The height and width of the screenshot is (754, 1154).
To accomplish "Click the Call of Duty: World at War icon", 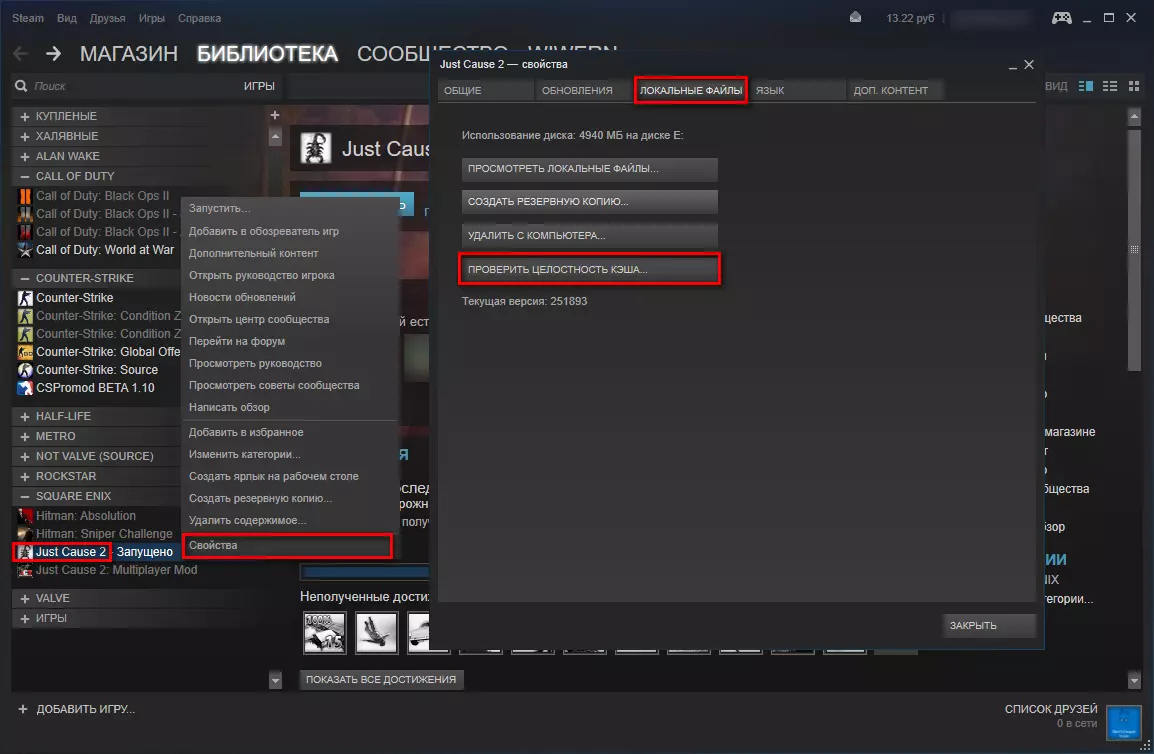I will pyautogui.click(x=25, y=250).
